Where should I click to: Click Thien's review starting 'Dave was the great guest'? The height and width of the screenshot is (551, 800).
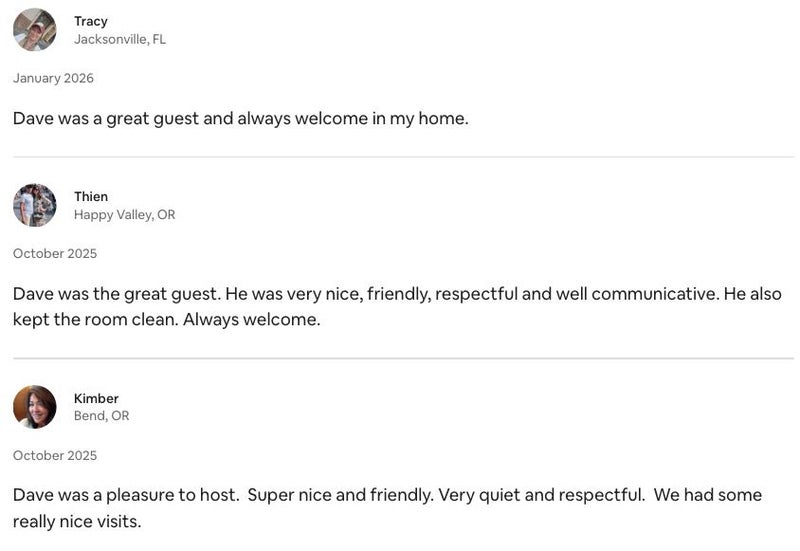coord(397,307)
